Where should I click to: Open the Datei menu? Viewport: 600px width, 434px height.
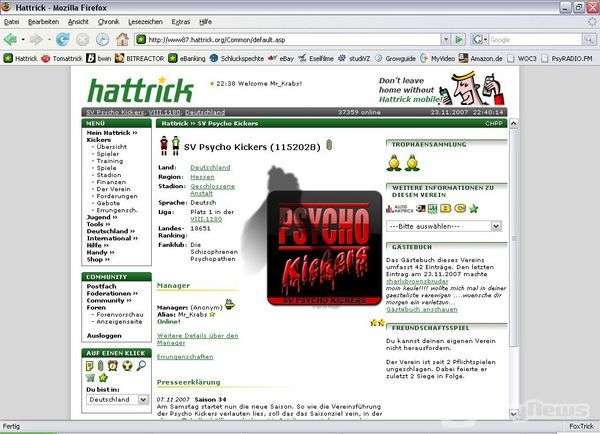[x=12, y=22]
